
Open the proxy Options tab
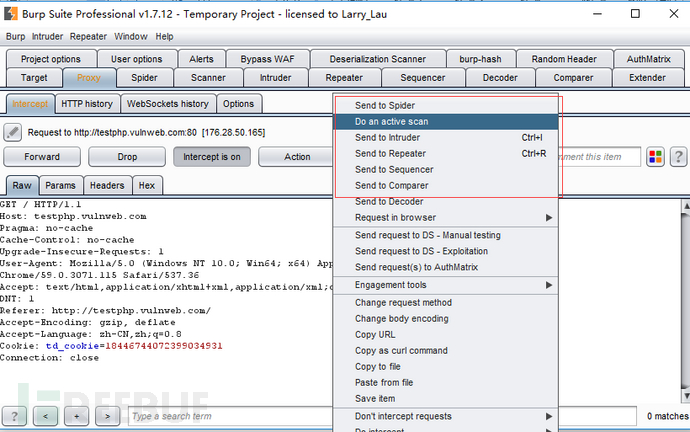pyautogui.click(x=239, y=104)
